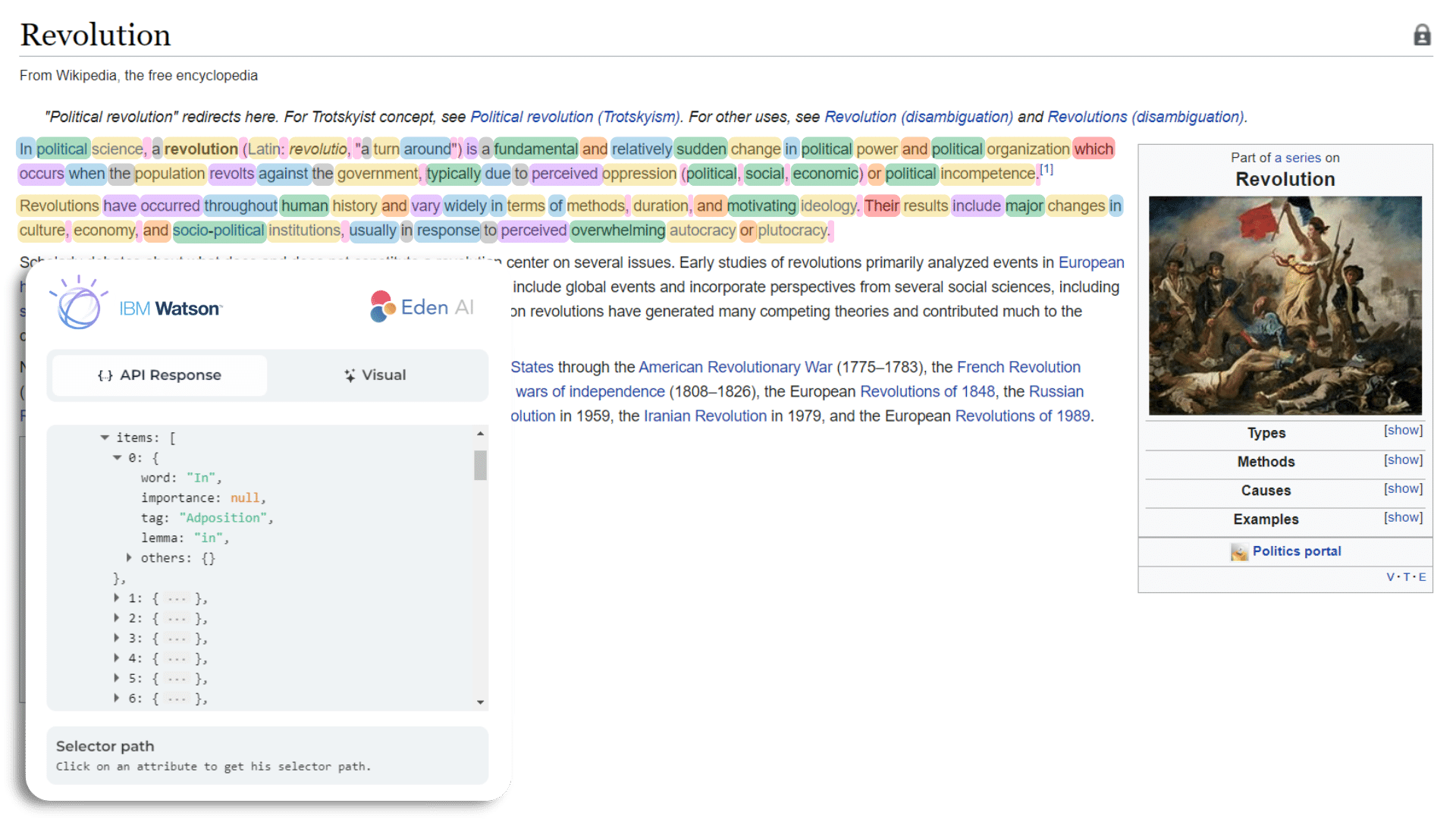Expand item 3 in the JSON response
The height and width of the screenshot is (819, 1456).
(x=116, y=638)
